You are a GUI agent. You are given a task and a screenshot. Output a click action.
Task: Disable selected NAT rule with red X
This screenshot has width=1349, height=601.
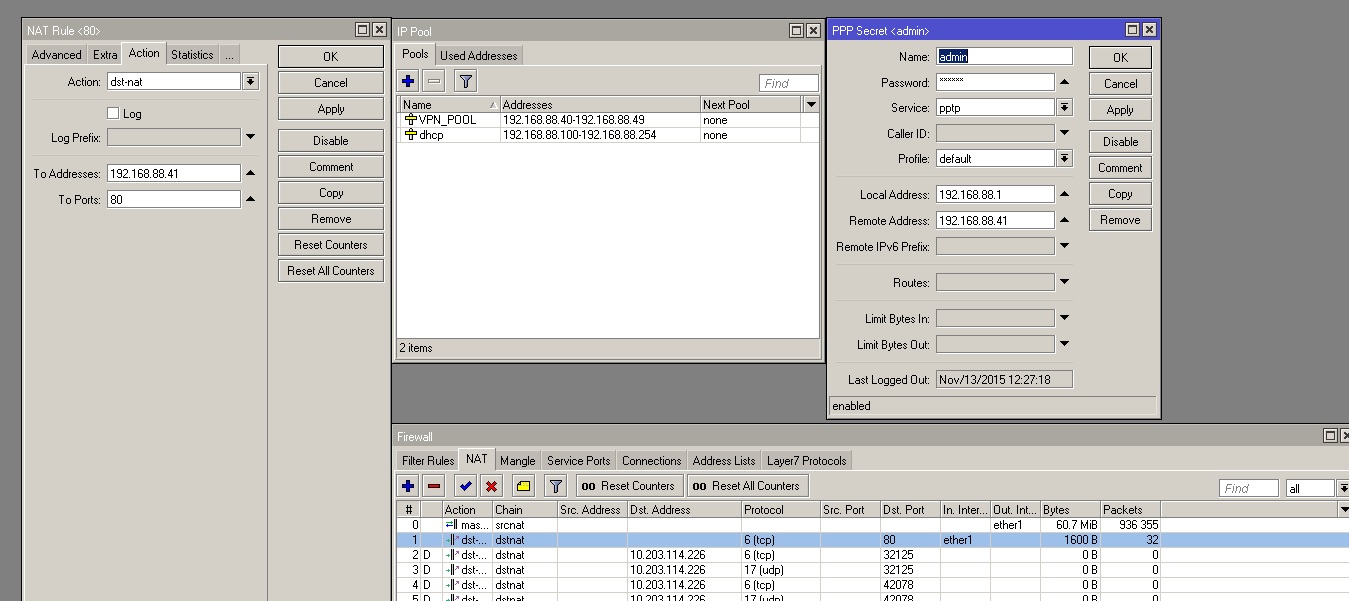click(x=491, y=486)
